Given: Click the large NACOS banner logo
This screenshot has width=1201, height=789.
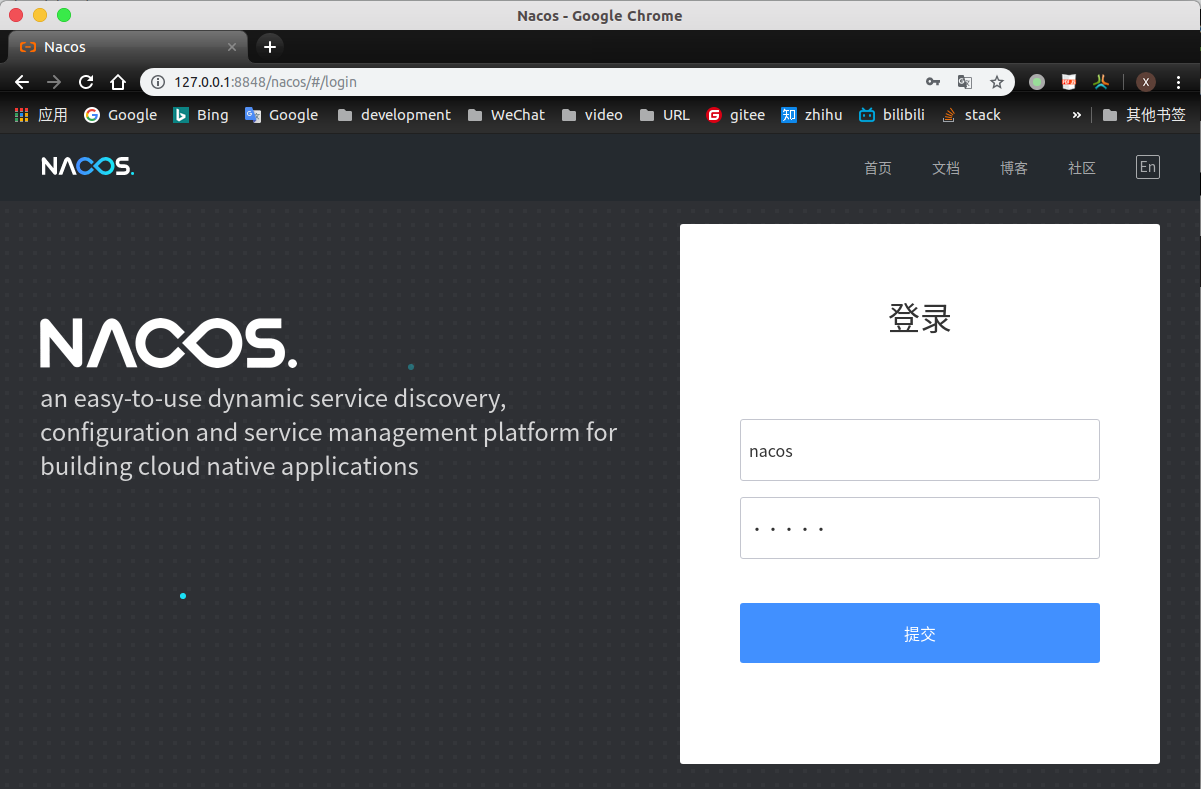Looking at the screenshot, I should 168,343.
